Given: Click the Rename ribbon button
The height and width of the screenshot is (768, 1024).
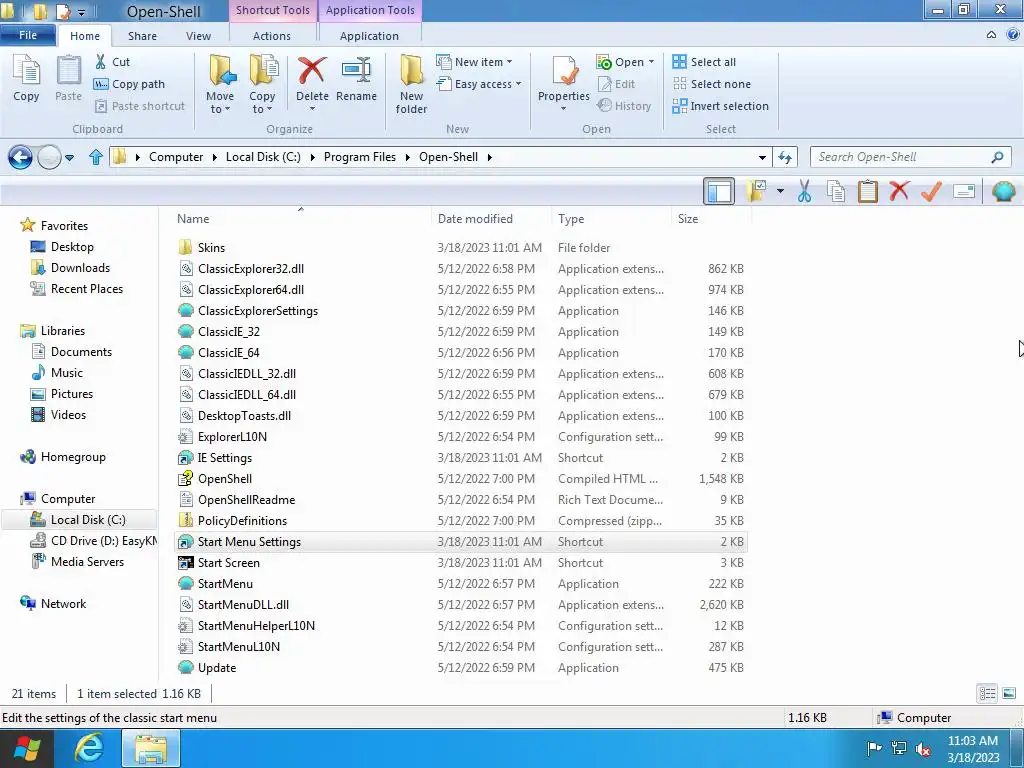Looking at the screenshot, I should pyautogui.click(x=357, y=78).
